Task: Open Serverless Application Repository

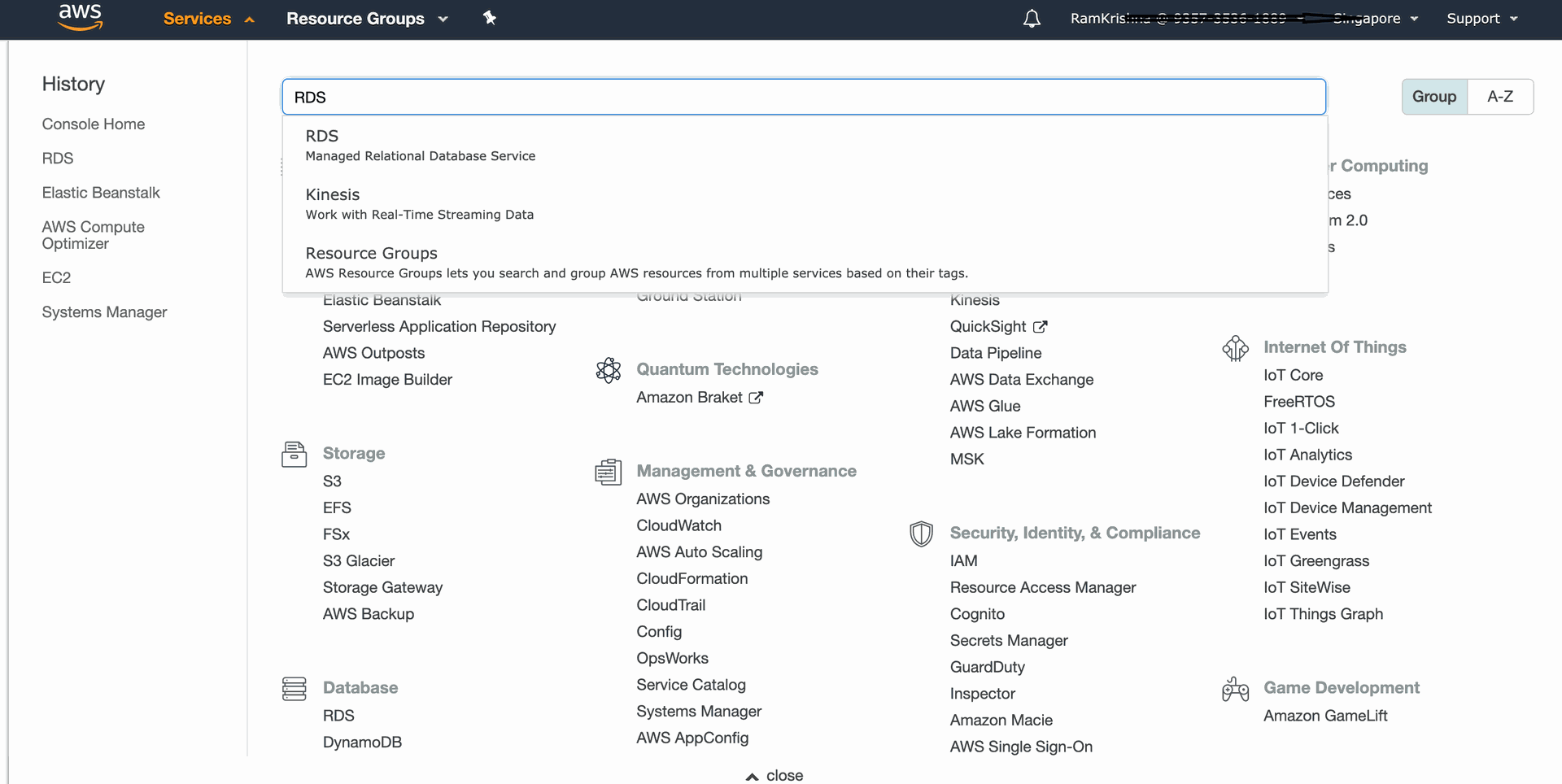Action: [439, 327]
